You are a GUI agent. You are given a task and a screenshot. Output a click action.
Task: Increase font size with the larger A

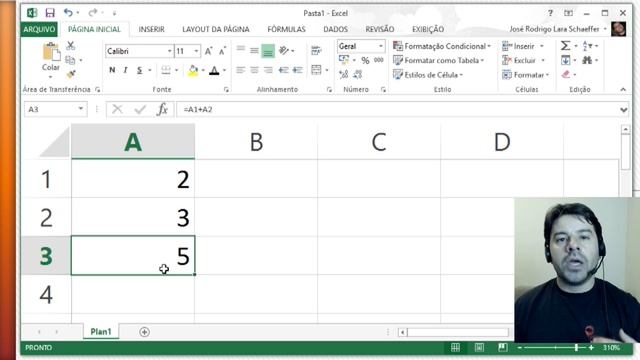coord(208,51)
